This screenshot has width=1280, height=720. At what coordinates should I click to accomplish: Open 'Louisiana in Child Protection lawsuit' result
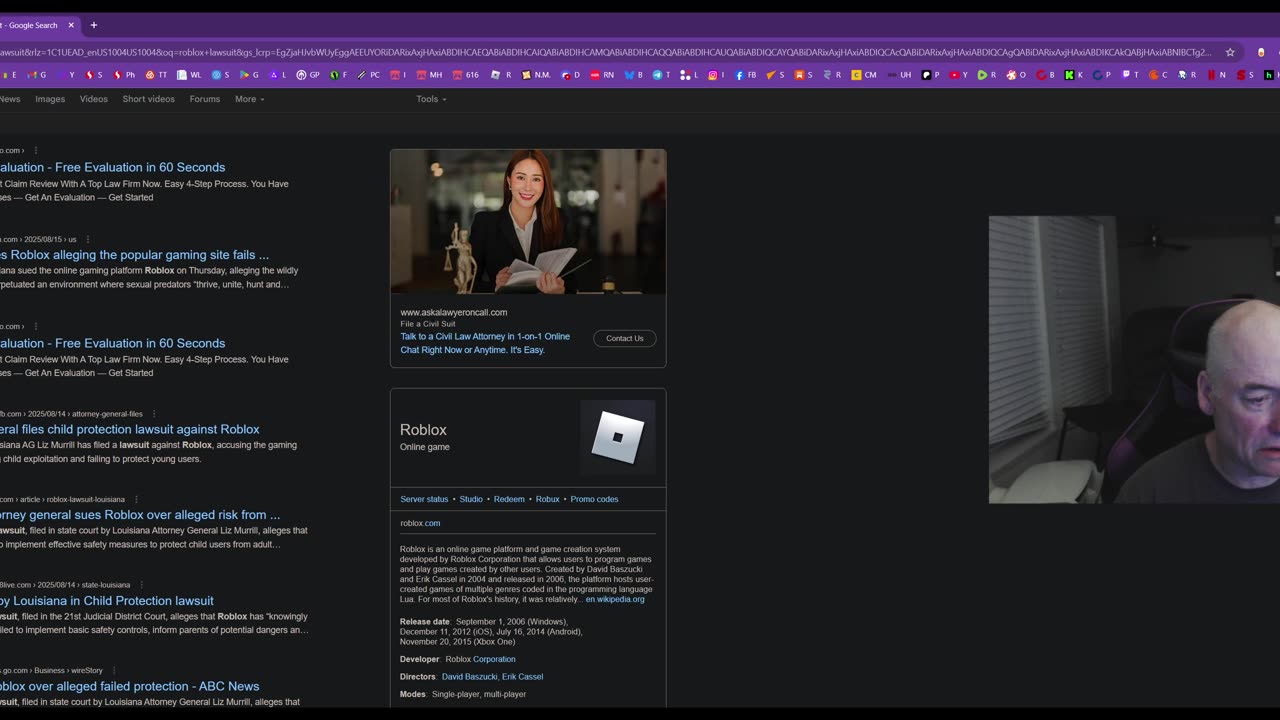pyautogui.click(x=107, y=601)
